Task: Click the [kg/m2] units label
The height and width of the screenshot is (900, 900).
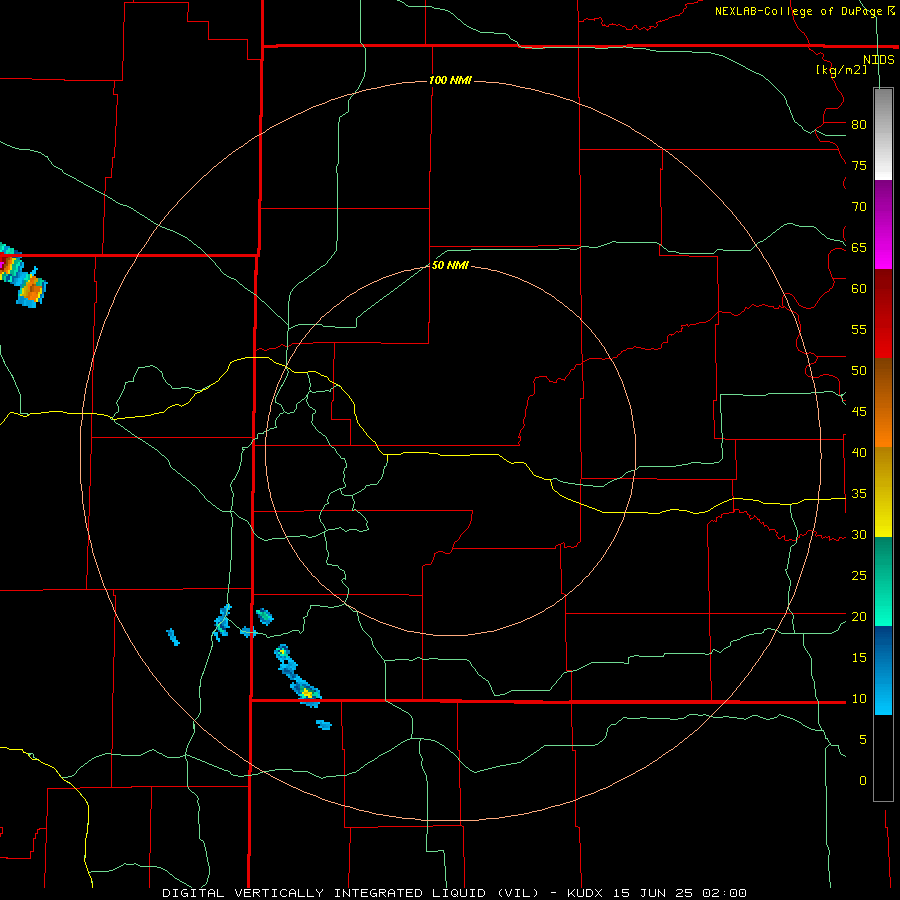Action: [x=841, y=70]
